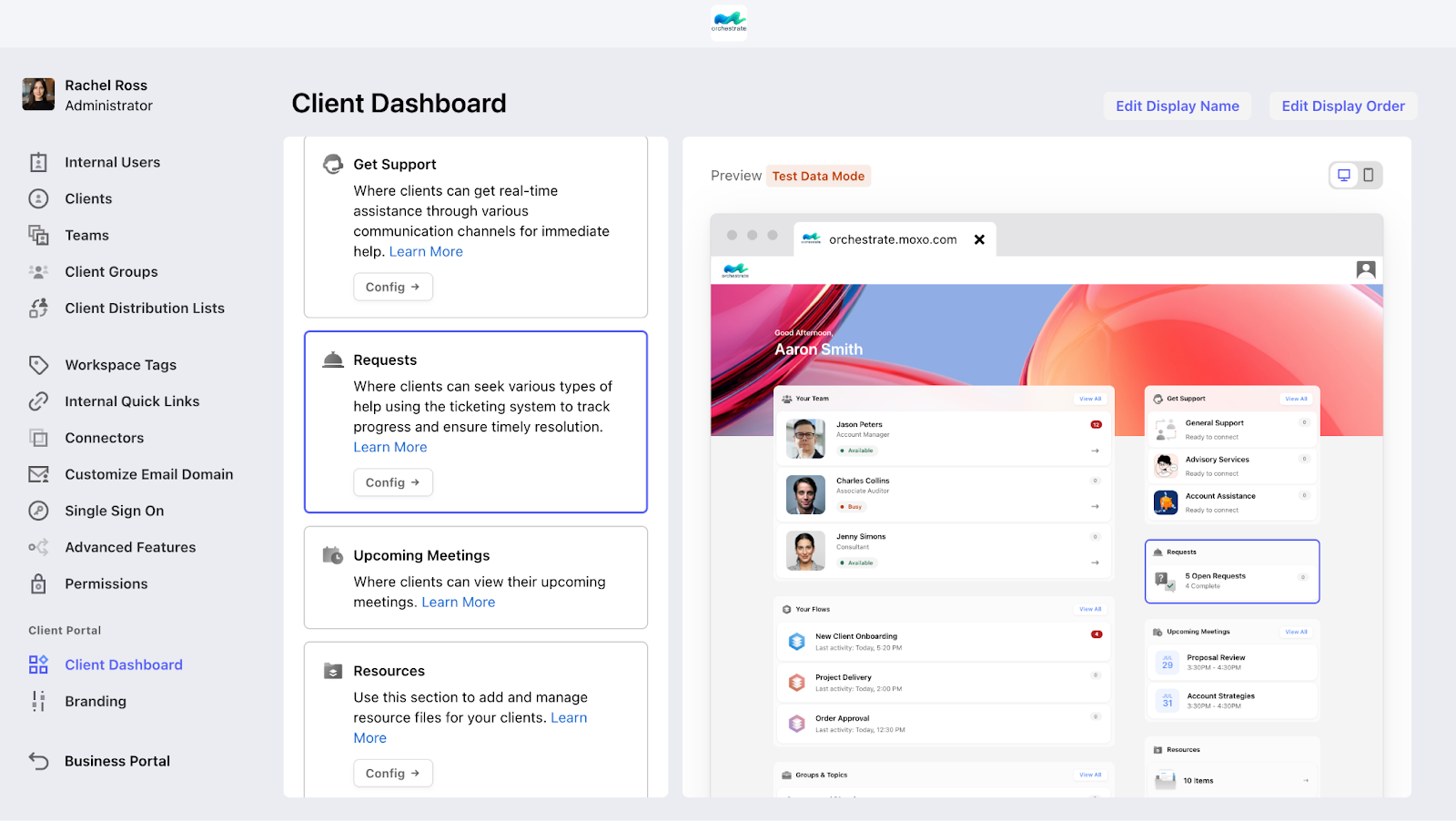Open Single Sign On icon

38,511
